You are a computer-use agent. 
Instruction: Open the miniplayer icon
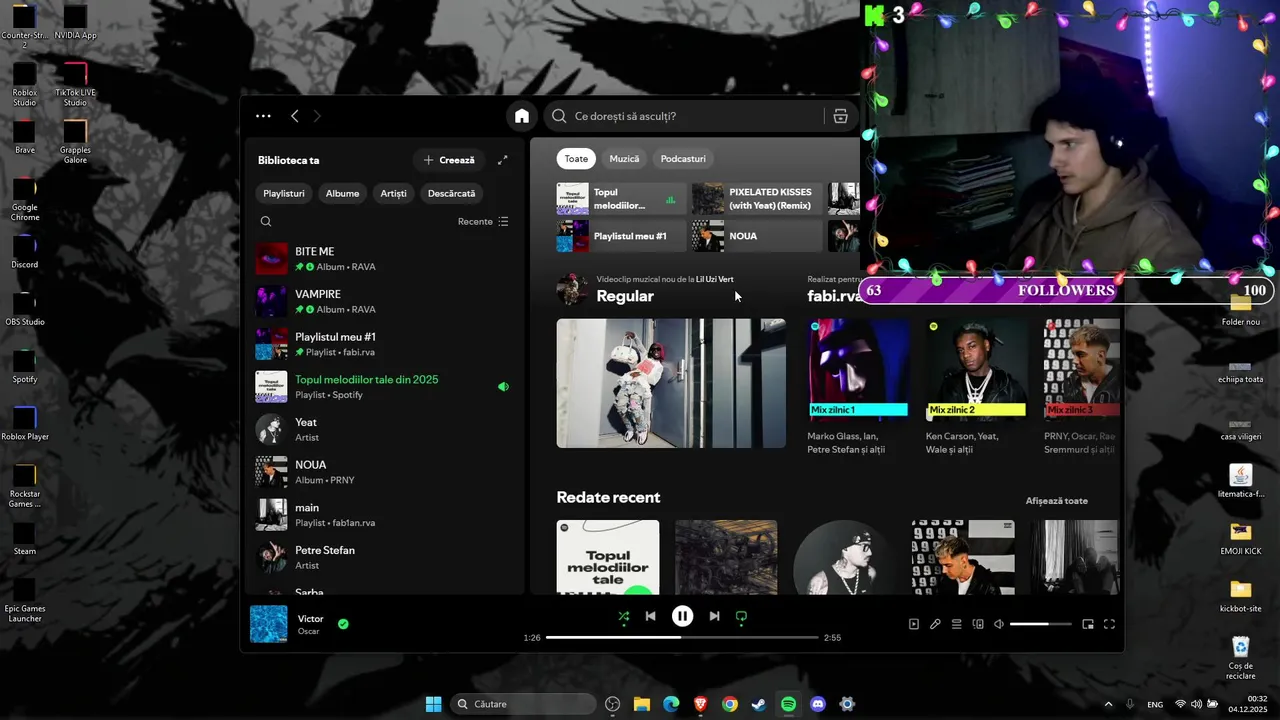pyautogui.click(x=1088, y=624)
